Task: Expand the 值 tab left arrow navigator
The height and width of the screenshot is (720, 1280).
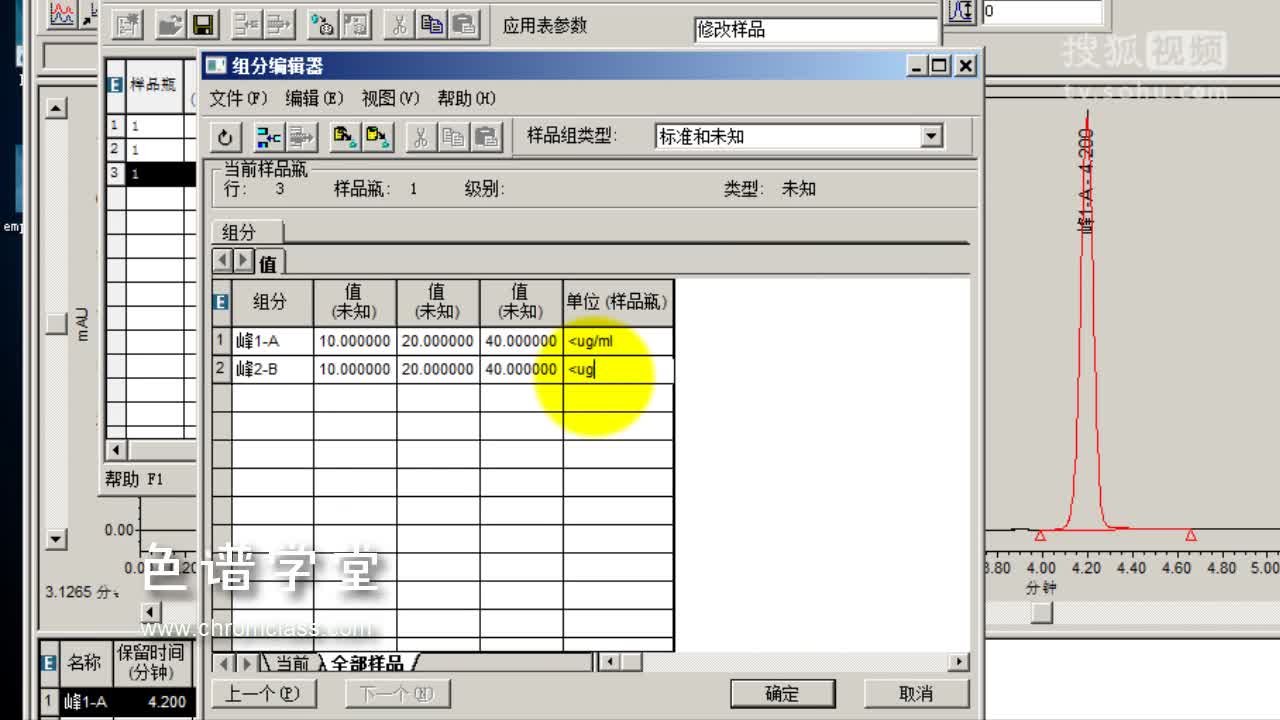Action: 222,261
